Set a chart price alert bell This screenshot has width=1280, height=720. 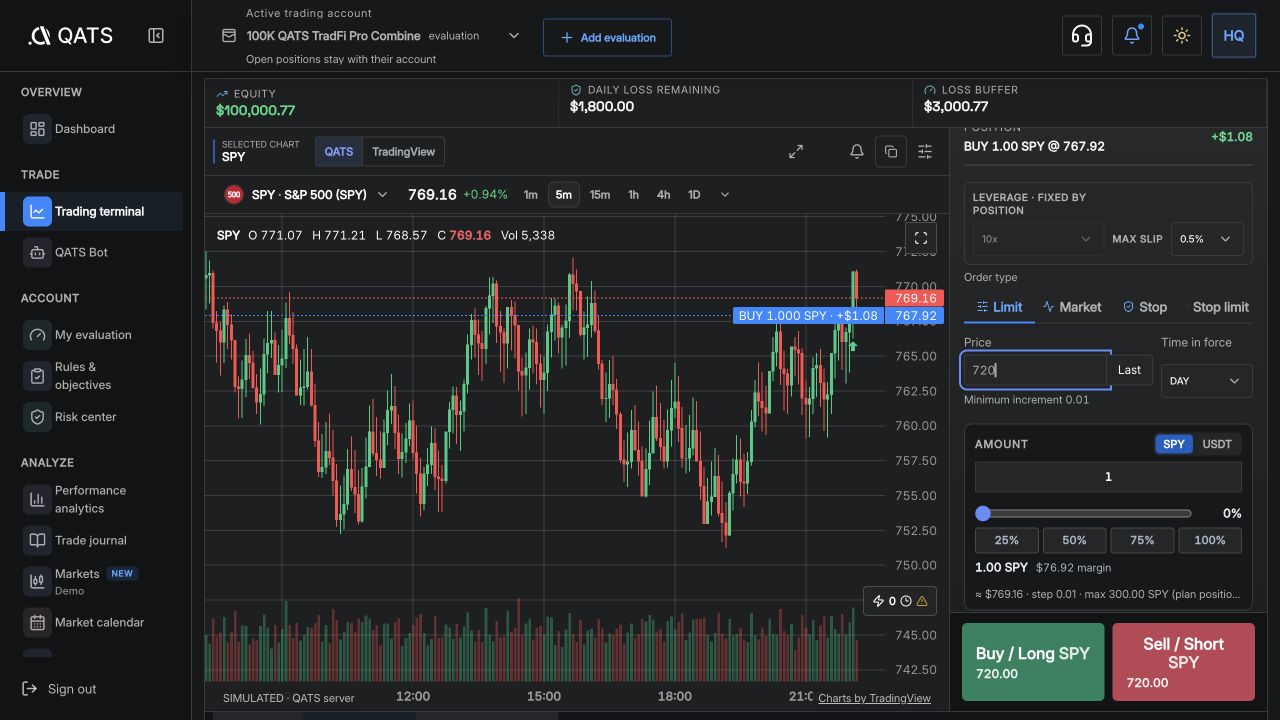pos(857,151)
